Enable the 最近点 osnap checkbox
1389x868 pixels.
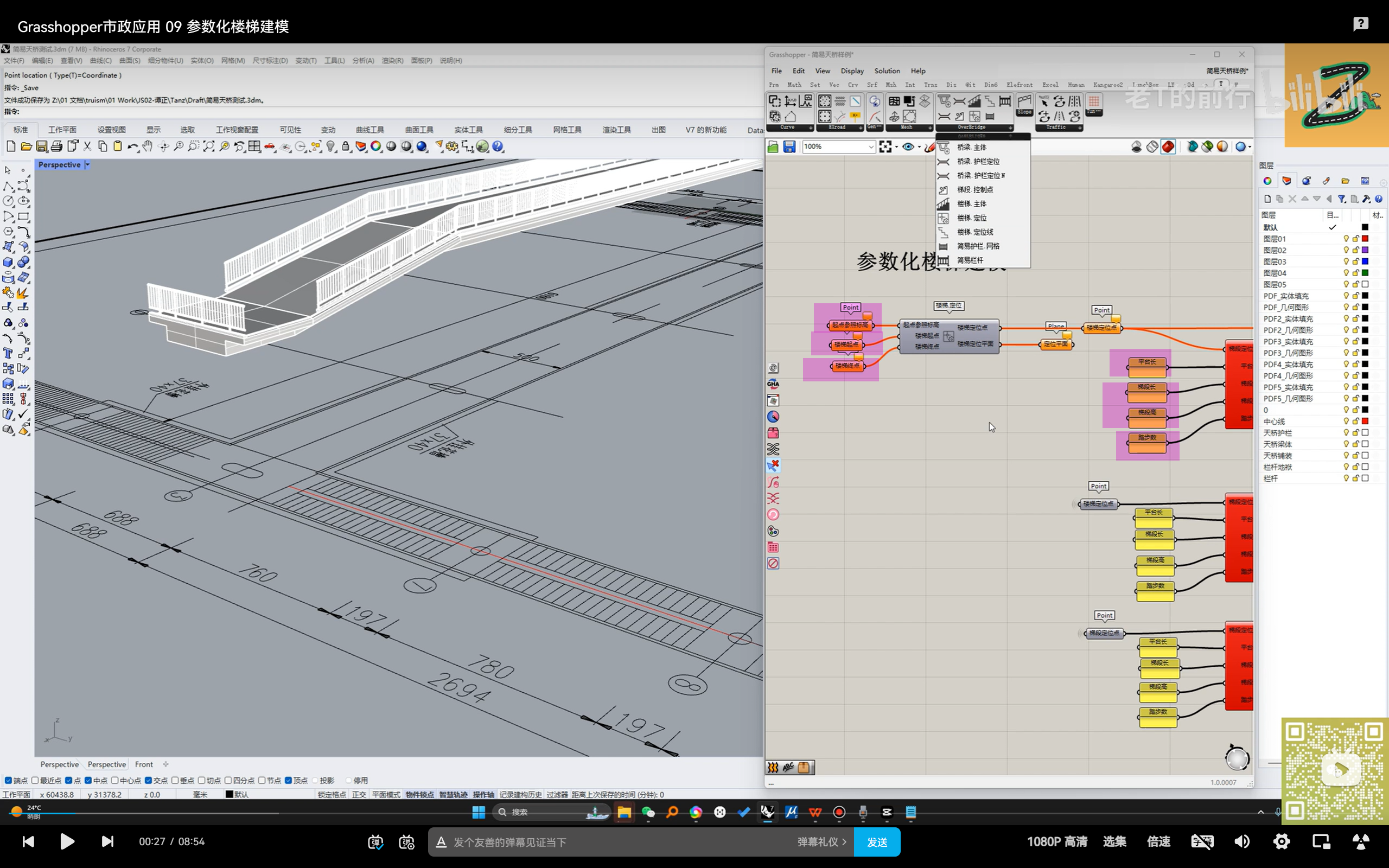tap(36, 780)
